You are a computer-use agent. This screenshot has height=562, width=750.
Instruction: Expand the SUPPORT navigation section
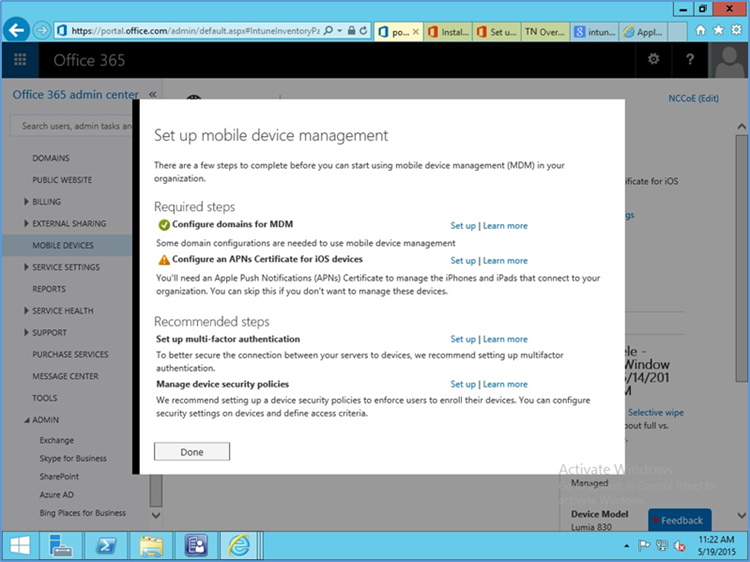pyautogui.click(x=26, y=332)
